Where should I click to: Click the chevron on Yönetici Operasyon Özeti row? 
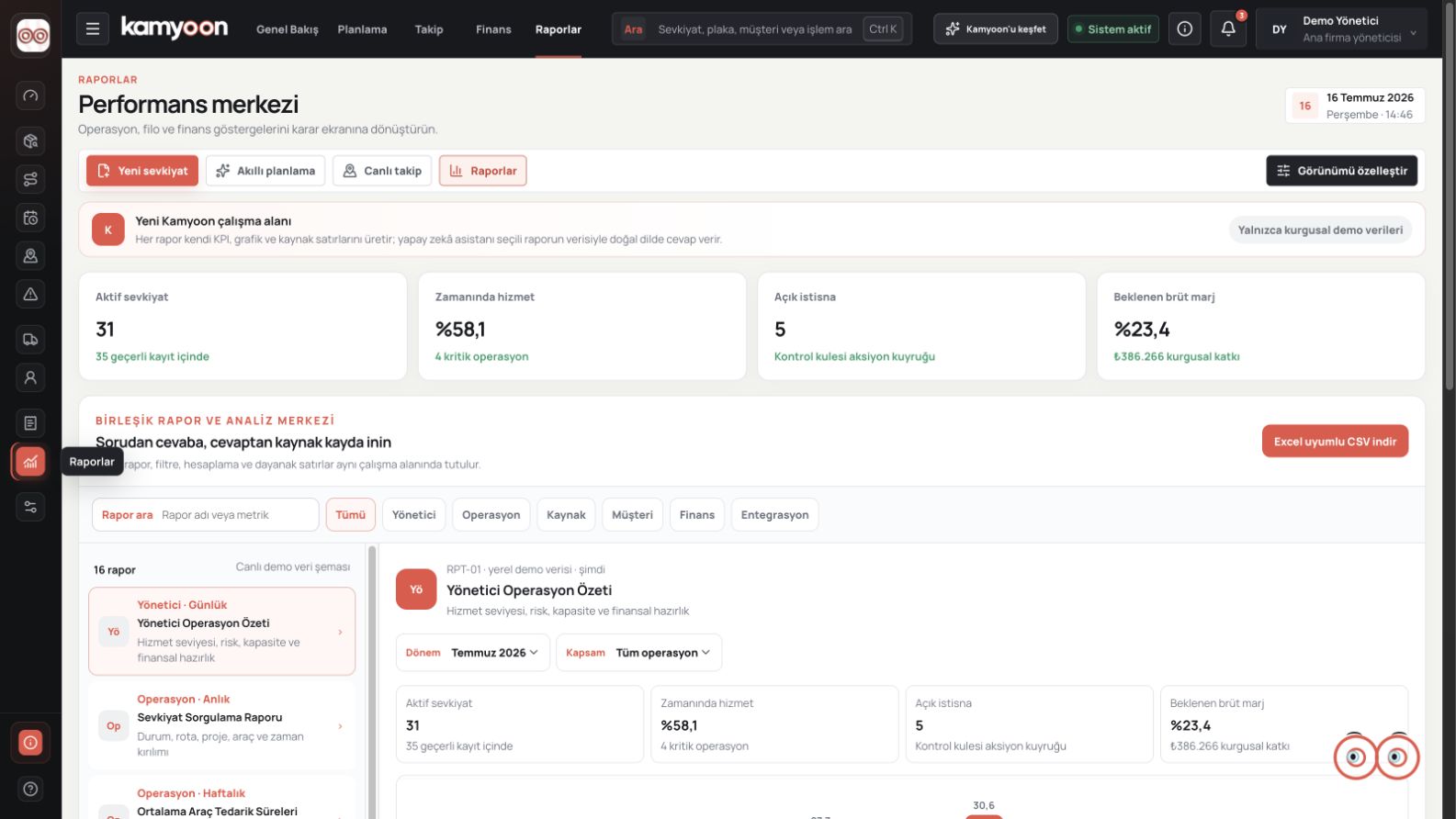[x=340, y=632]
